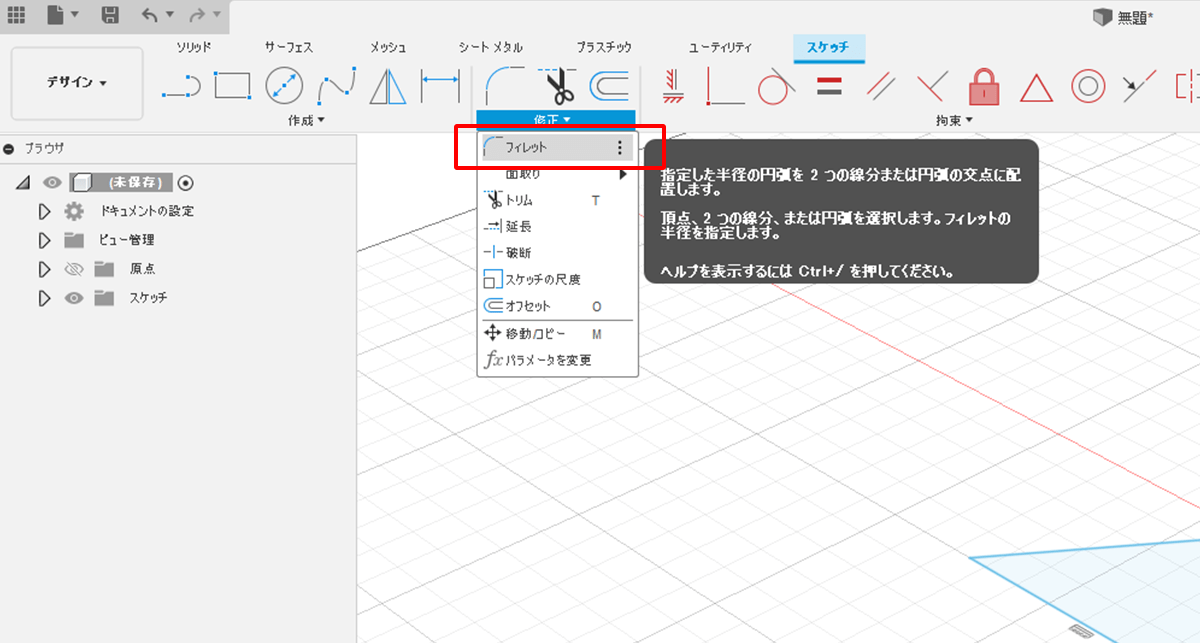Click the File document icon
1200x643 pixels.
tap(56, 15)
